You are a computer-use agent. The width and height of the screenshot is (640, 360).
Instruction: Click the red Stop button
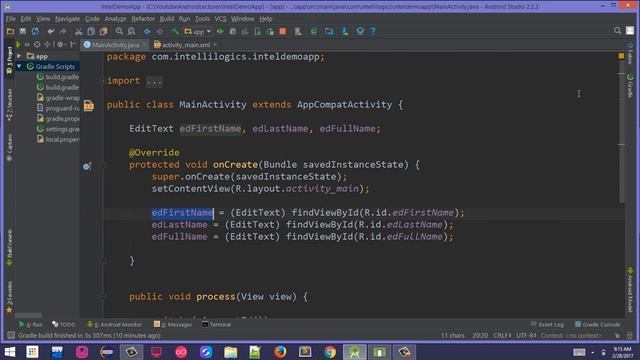[x=282, y=31]
